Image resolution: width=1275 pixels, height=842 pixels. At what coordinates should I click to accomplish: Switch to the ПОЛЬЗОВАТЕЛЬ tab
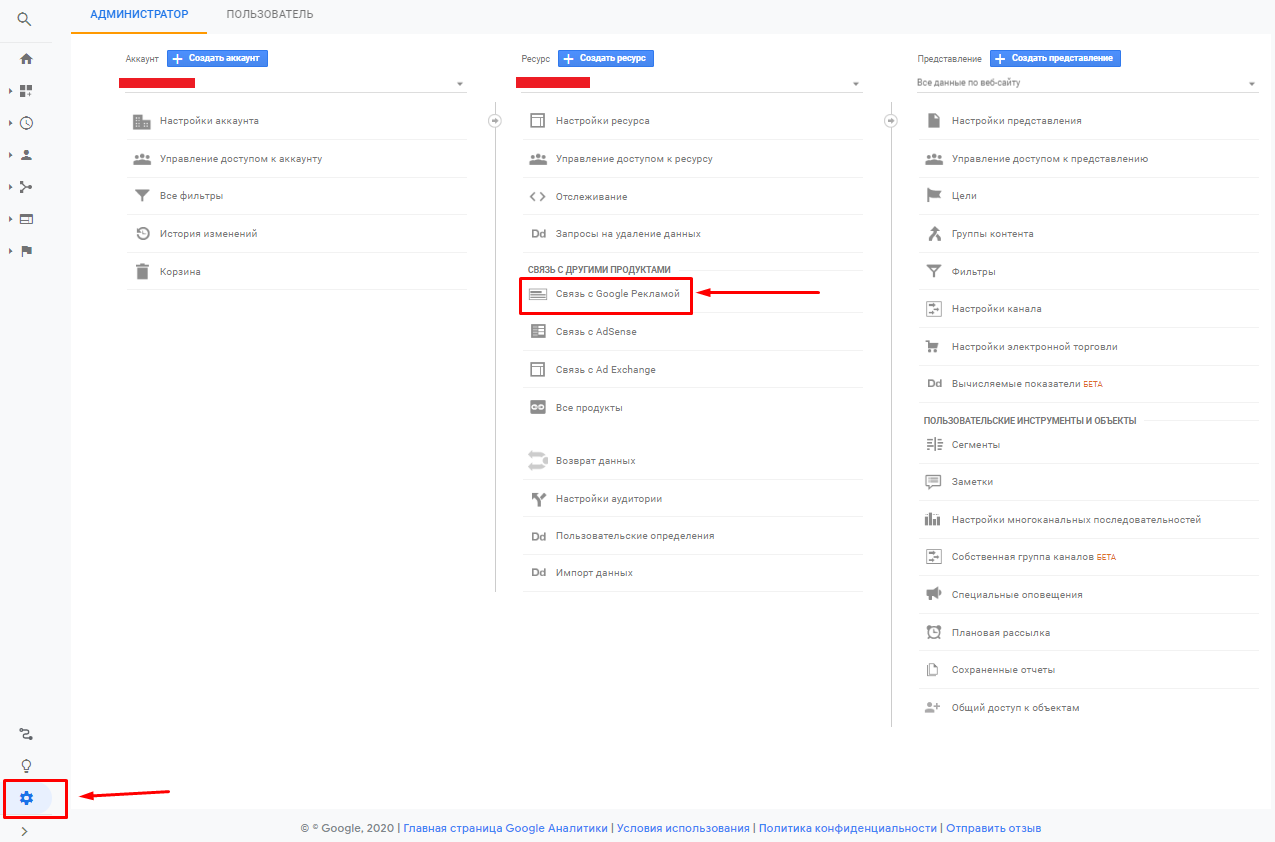(270, 15)
